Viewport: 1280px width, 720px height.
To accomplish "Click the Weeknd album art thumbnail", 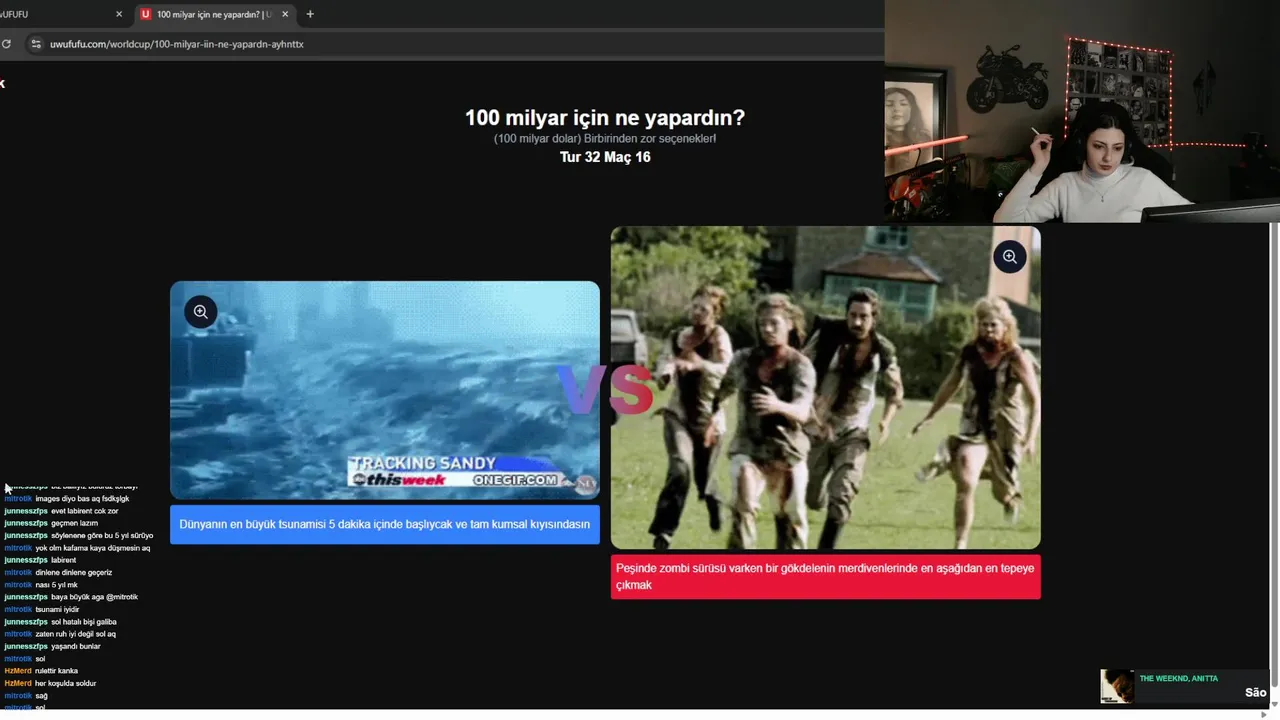I will (x=1117, y=686).
